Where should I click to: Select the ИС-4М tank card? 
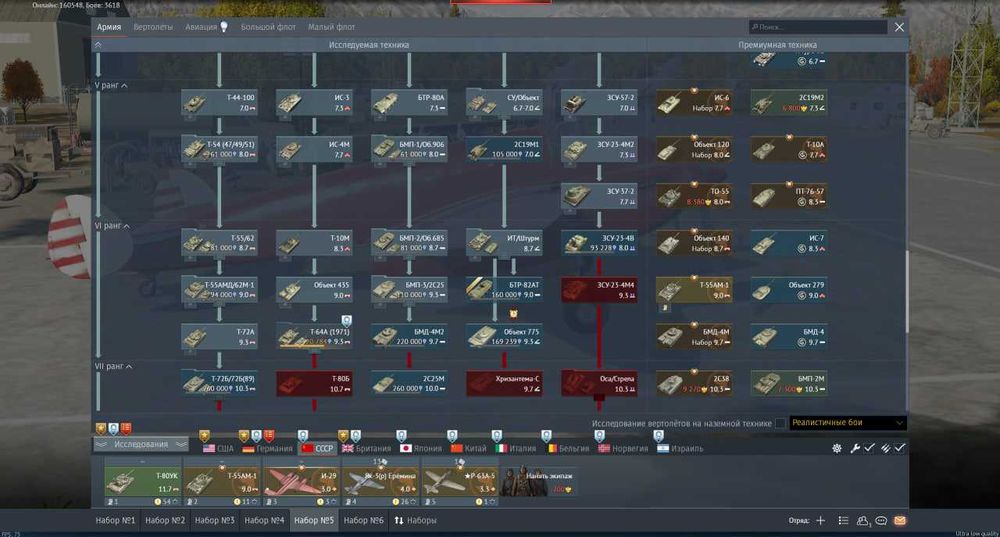tap(314, 149)
